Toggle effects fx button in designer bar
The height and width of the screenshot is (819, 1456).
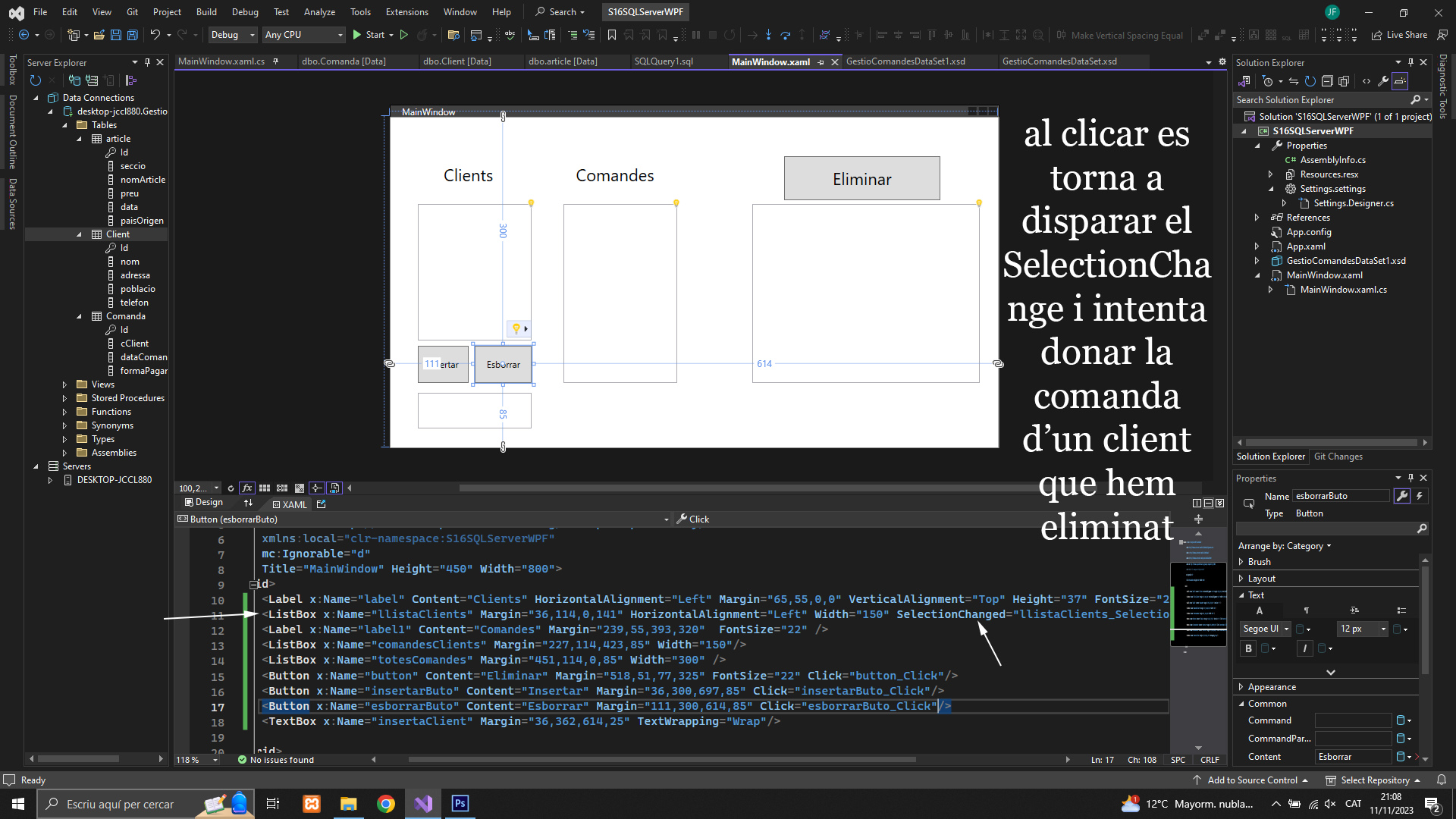(247, 488)
